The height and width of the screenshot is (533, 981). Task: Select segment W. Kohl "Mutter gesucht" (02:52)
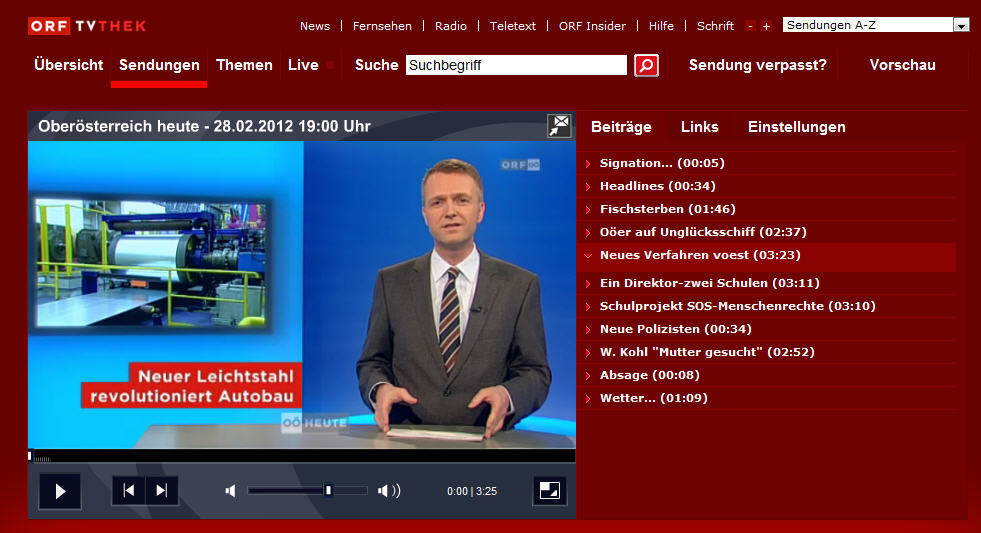click(707, 352)
